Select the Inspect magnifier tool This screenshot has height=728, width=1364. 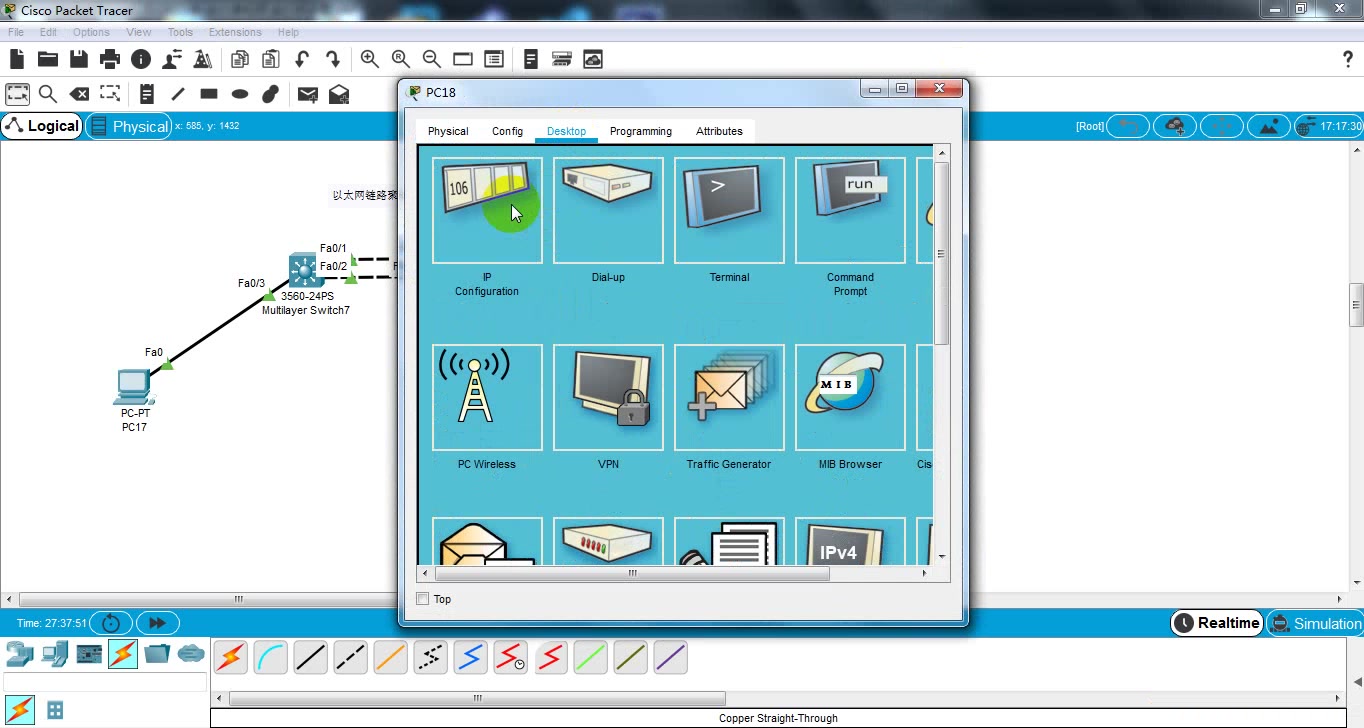(x=48, y=94)
